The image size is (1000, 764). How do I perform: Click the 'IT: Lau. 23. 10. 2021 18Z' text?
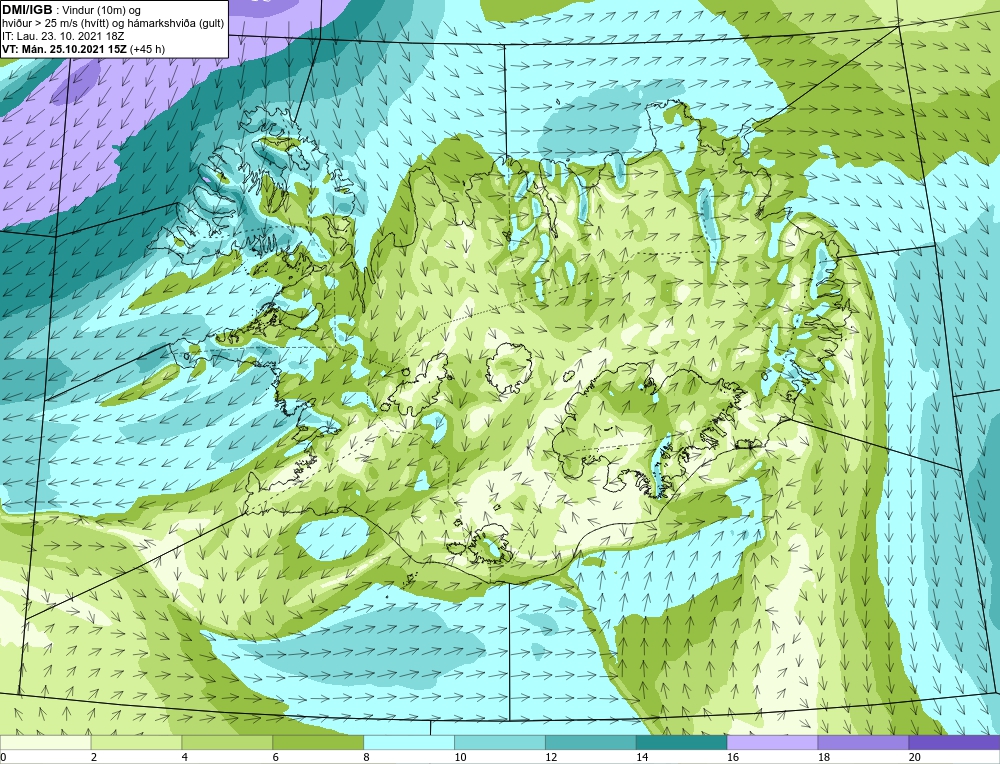pyautogui.click(x=63, y=36)
